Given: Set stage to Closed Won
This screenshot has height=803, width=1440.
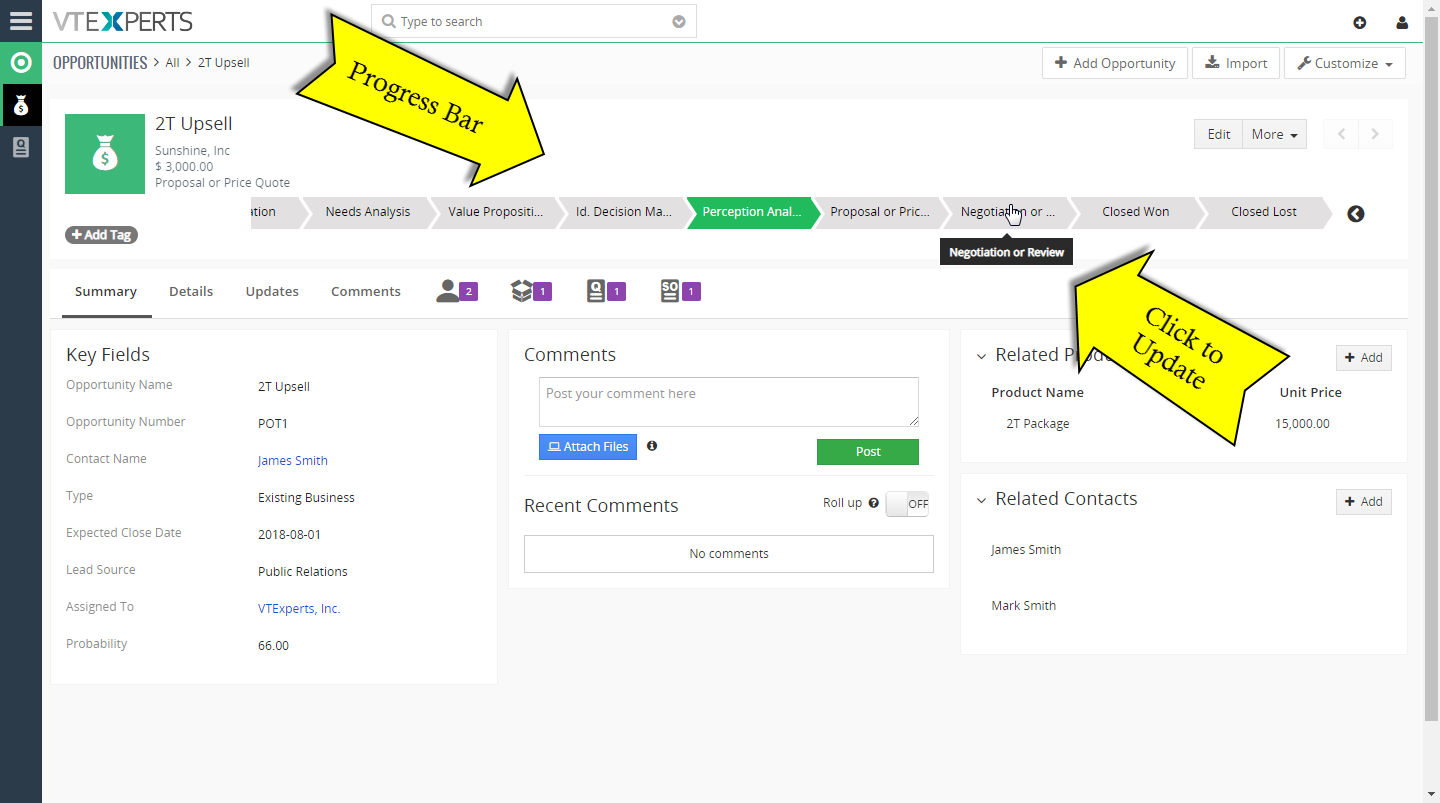Looking at the screenshot, I should click(1135, 212).
